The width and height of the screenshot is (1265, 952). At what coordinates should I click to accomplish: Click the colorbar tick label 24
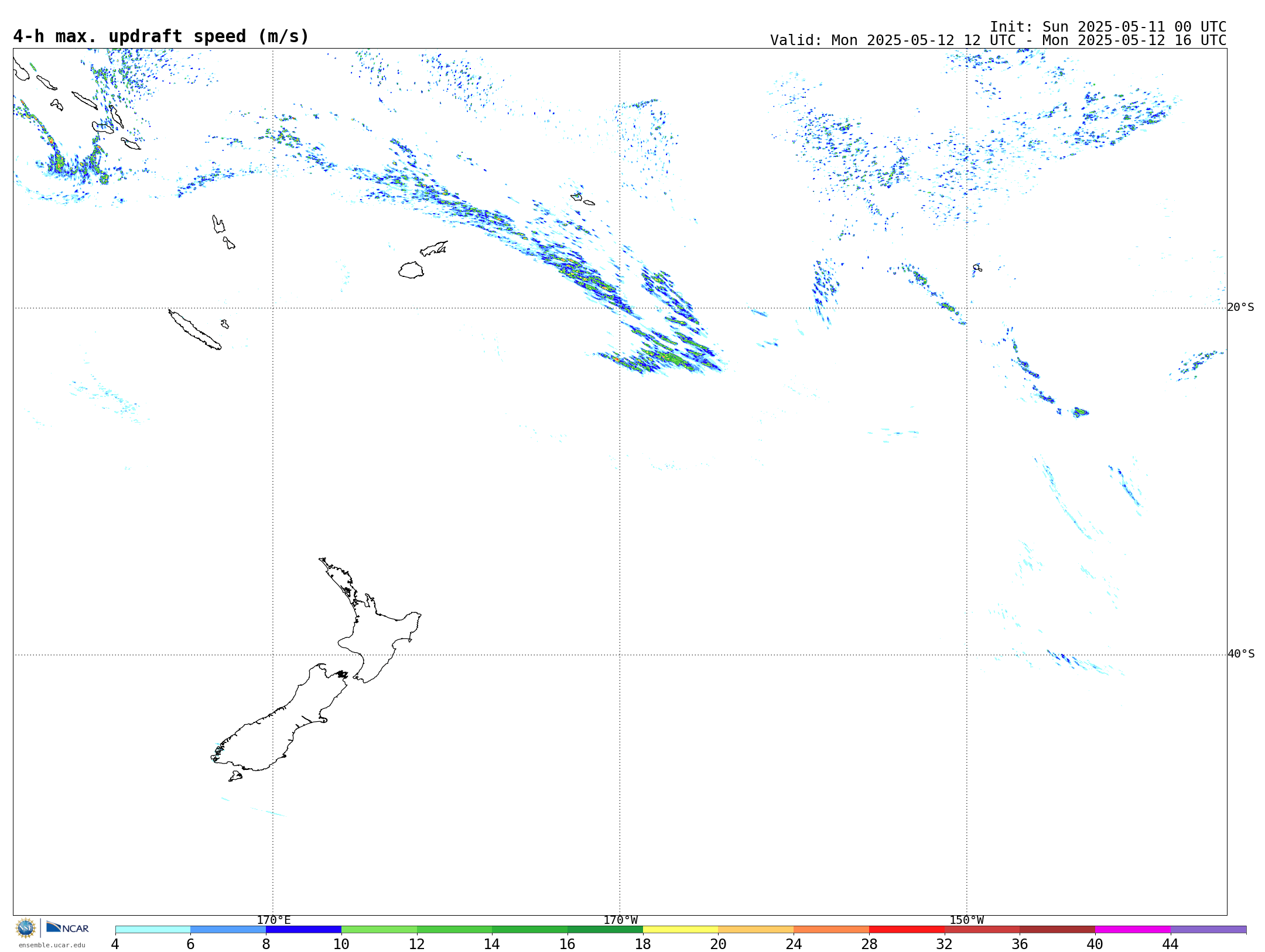pos(794,944)
